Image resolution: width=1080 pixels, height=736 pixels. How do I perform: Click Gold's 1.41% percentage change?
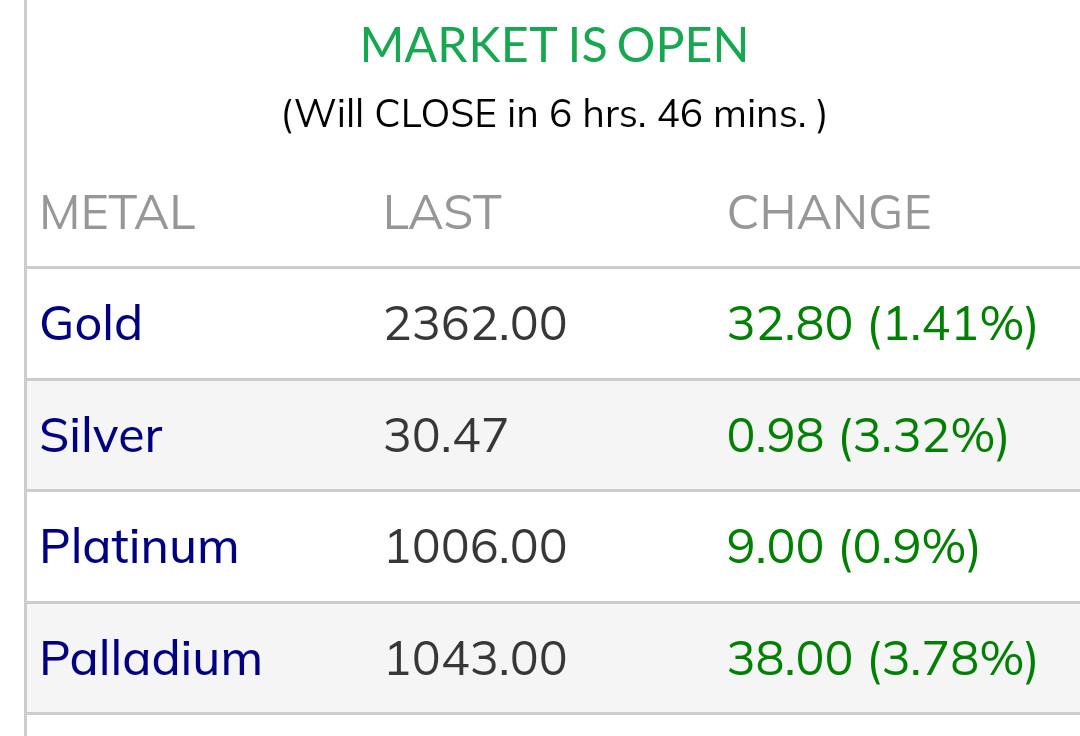pyautogui.click(x=953, y=324)
